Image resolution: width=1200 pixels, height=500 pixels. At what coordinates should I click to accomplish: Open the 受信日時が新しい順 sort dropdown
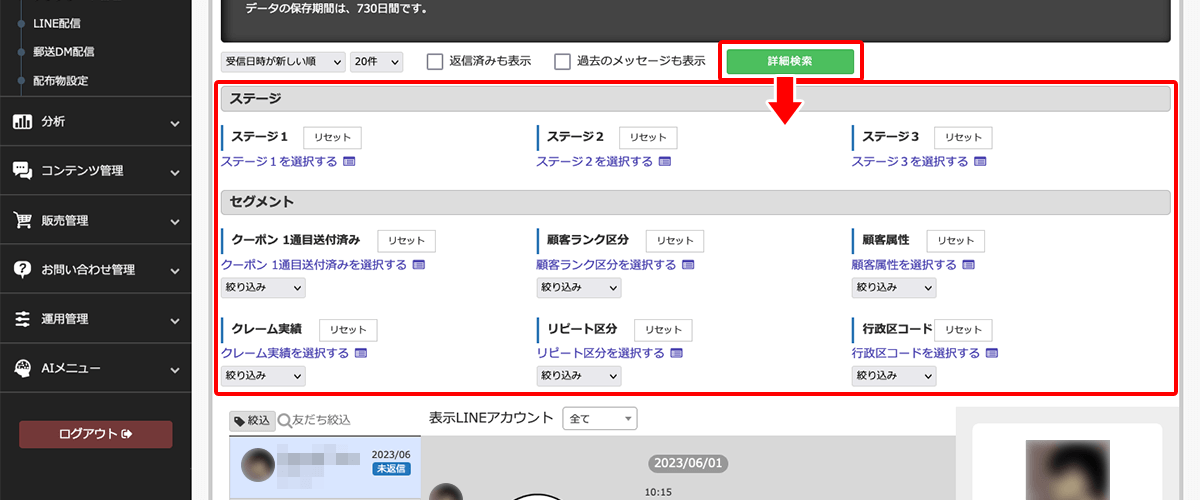click(283, 62)
